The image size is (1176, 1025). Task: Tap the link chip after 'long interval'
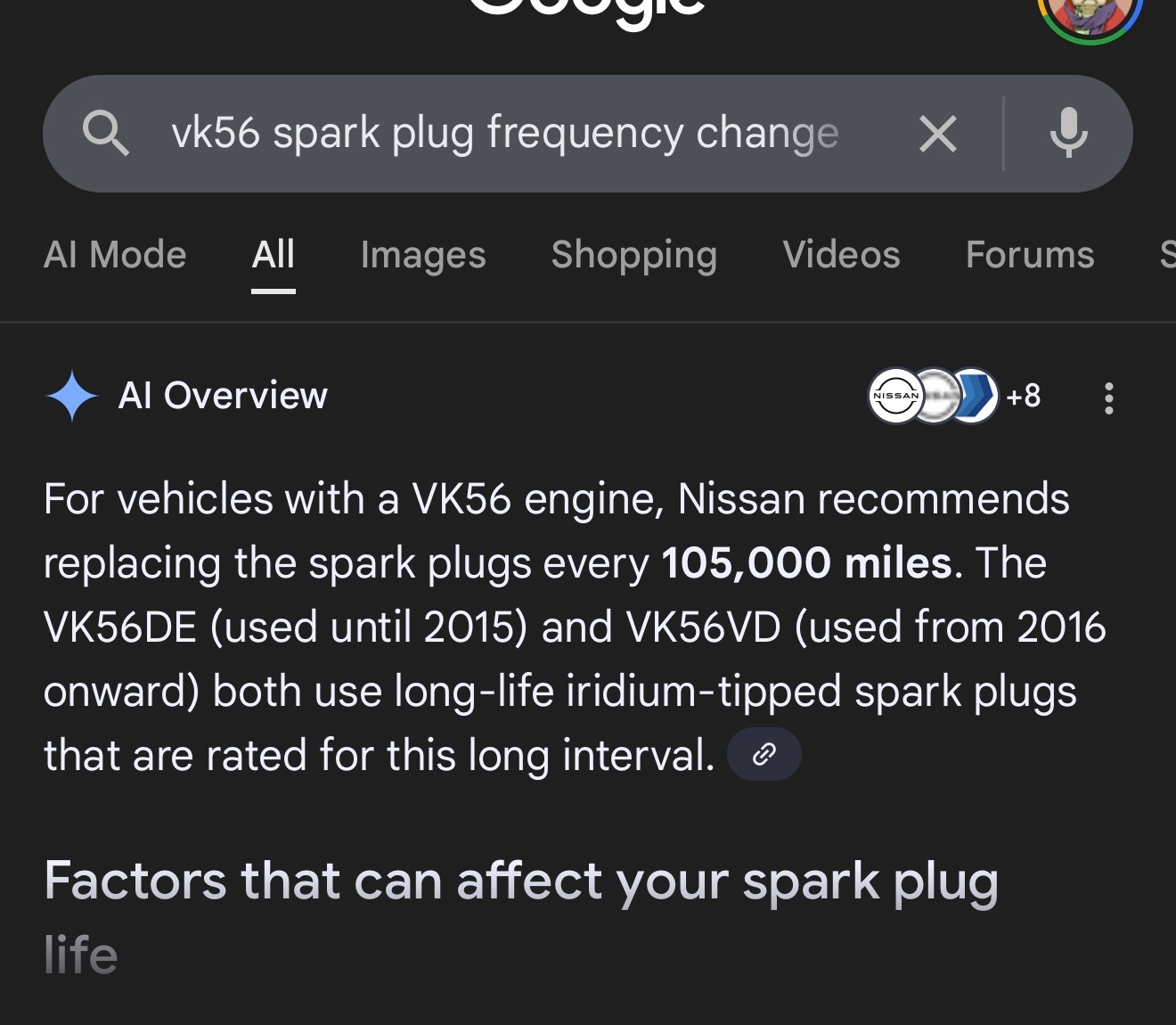(x=764, y=755)
